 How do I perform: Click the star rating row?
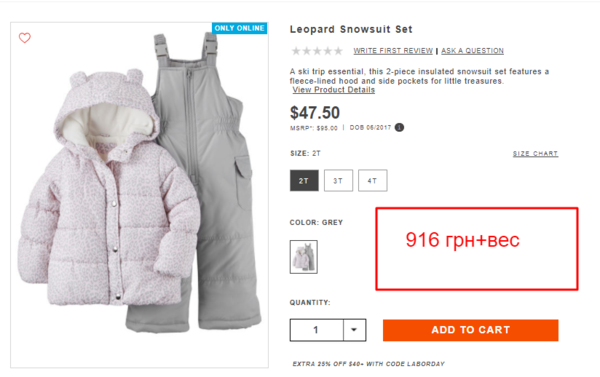317,51
